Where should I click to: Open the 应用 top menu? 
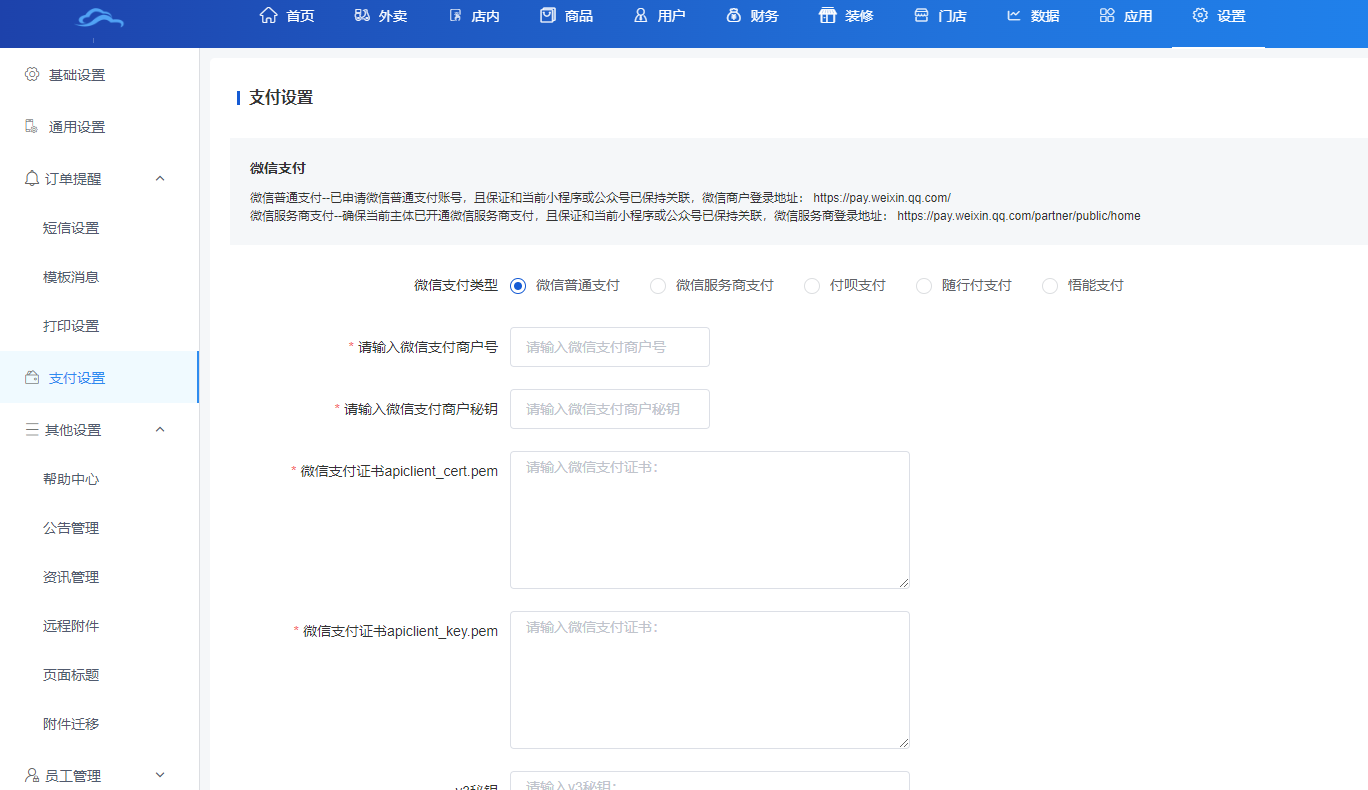tap(1125, 16)
